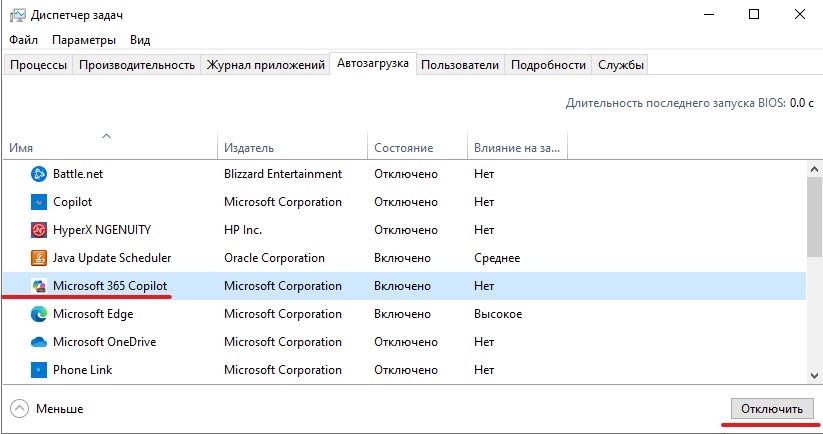Click the Copilot app icon
This screenshot has width=823, height=434.
pyautogui.click(x=39, y=202)
